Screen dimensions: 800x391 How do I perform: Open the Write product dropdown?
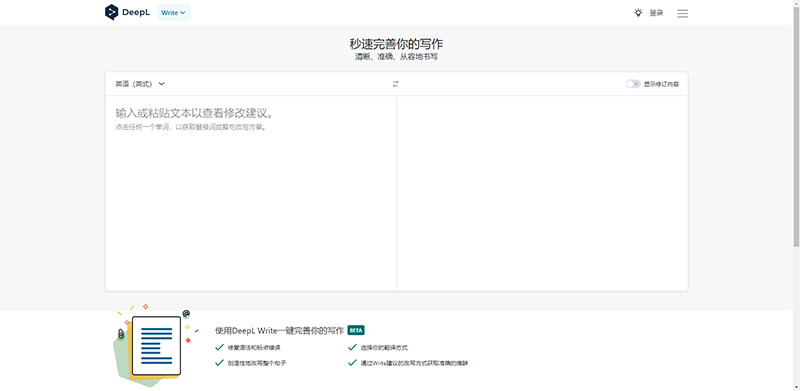pyautogui.click(x=173, y=13)
